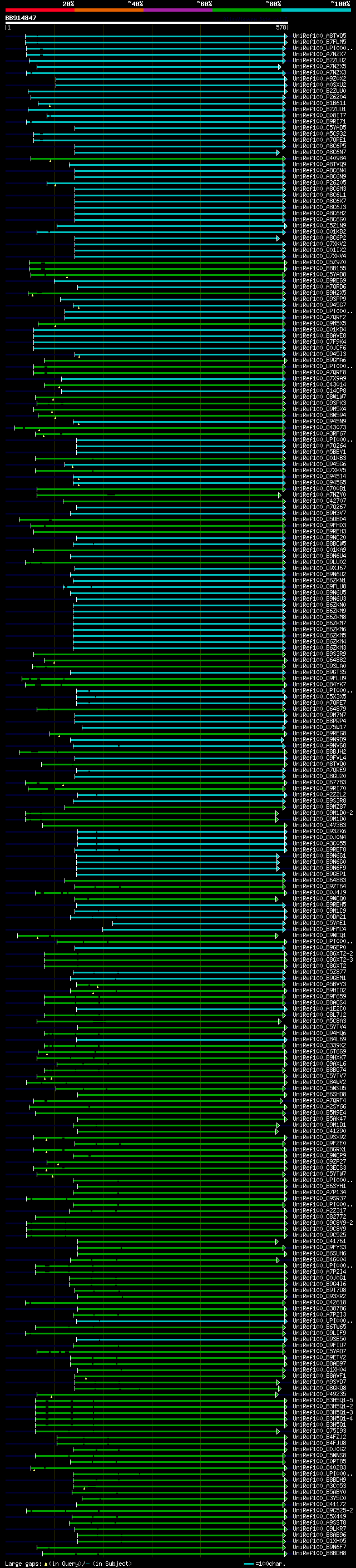Click label UniRef100_A1E2C0

(319, 1009)
